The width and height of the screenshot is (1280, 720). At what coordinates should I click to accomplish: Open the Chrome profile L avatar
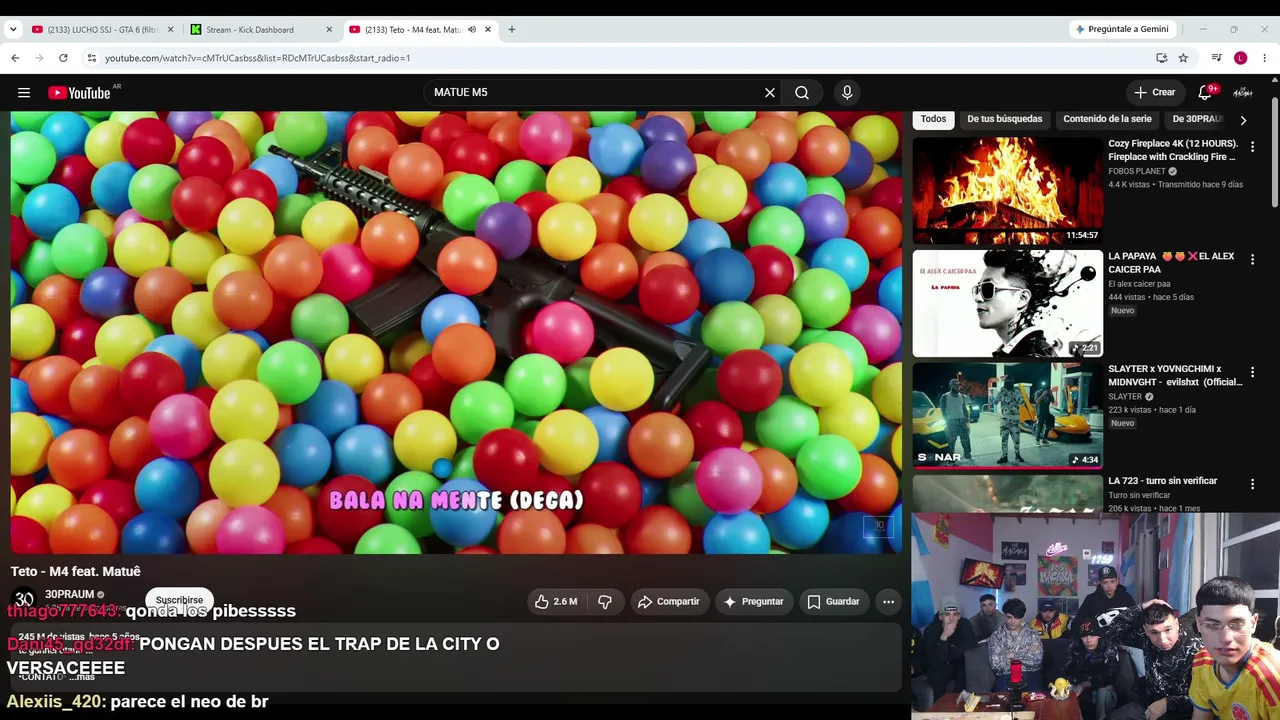pyautogui.click(x=1240, y=58)
